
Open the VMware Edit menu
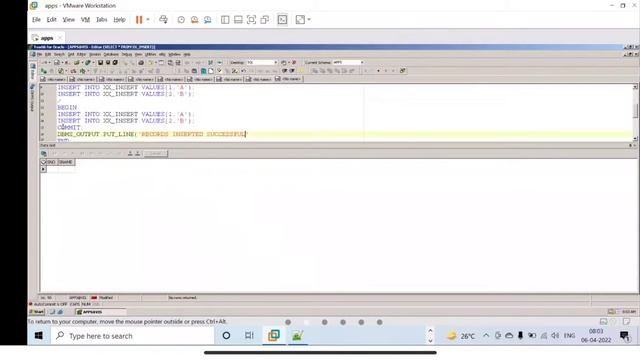pos(51,20)
